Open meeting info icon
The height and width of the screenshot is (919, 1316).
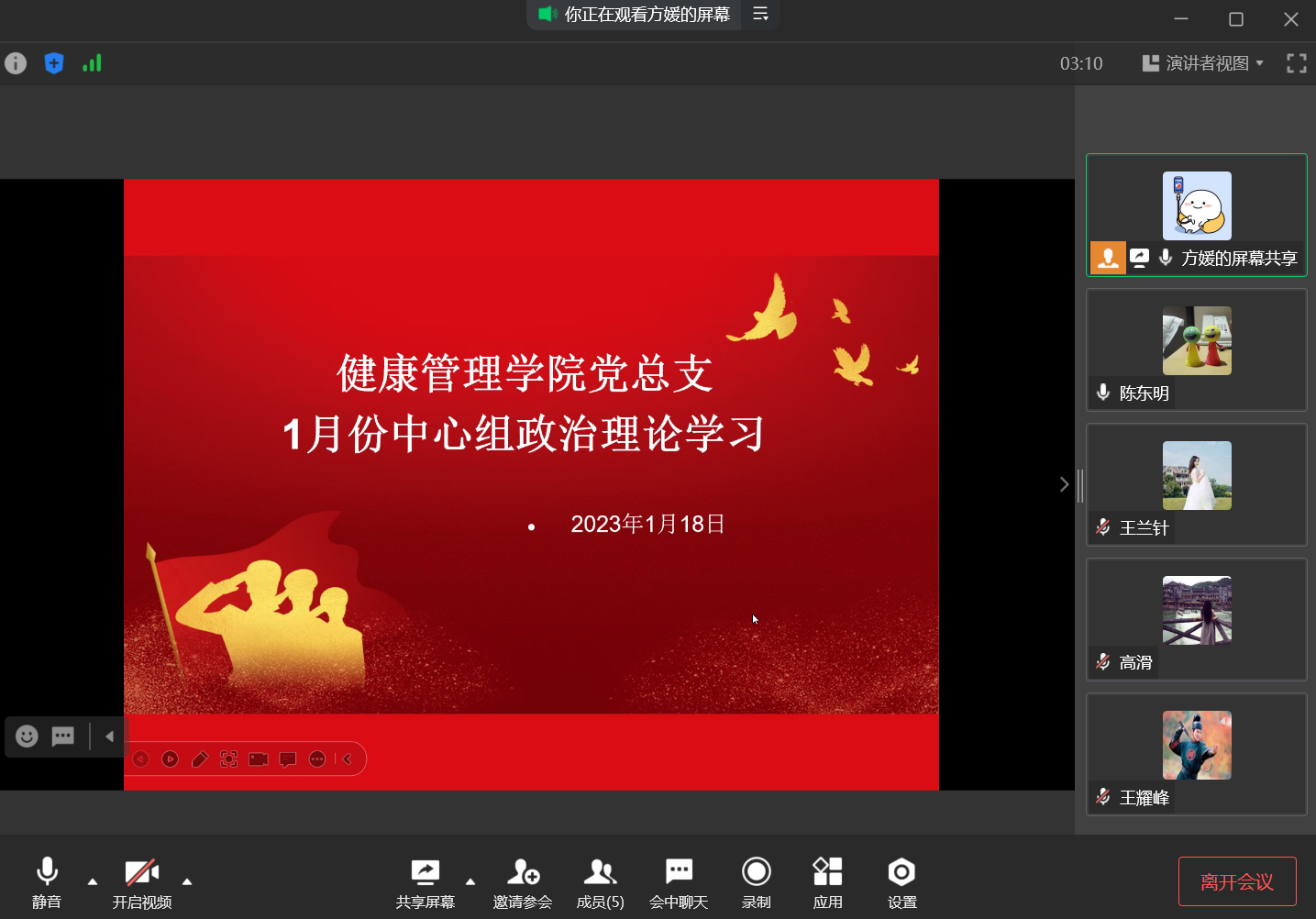pyautogui.click(x=16, y=63)
